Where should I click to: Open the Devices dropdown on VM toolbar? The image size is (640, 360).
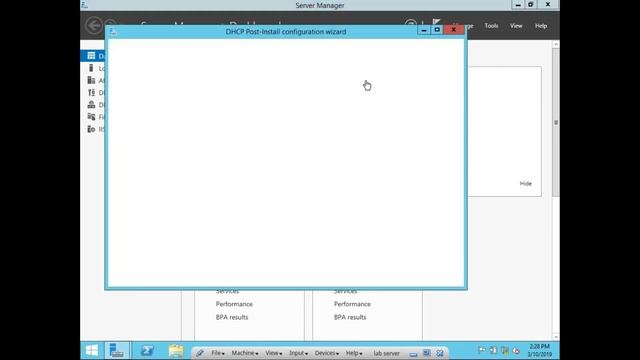click(327, 353)
